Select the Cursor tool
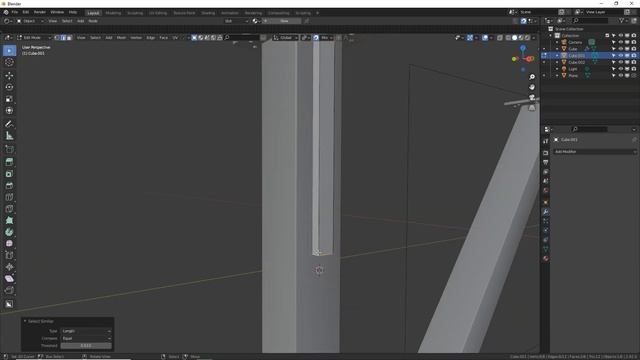The height and width of the screenshot is (360, 640). pyautogui.click(x=9, y=62)
